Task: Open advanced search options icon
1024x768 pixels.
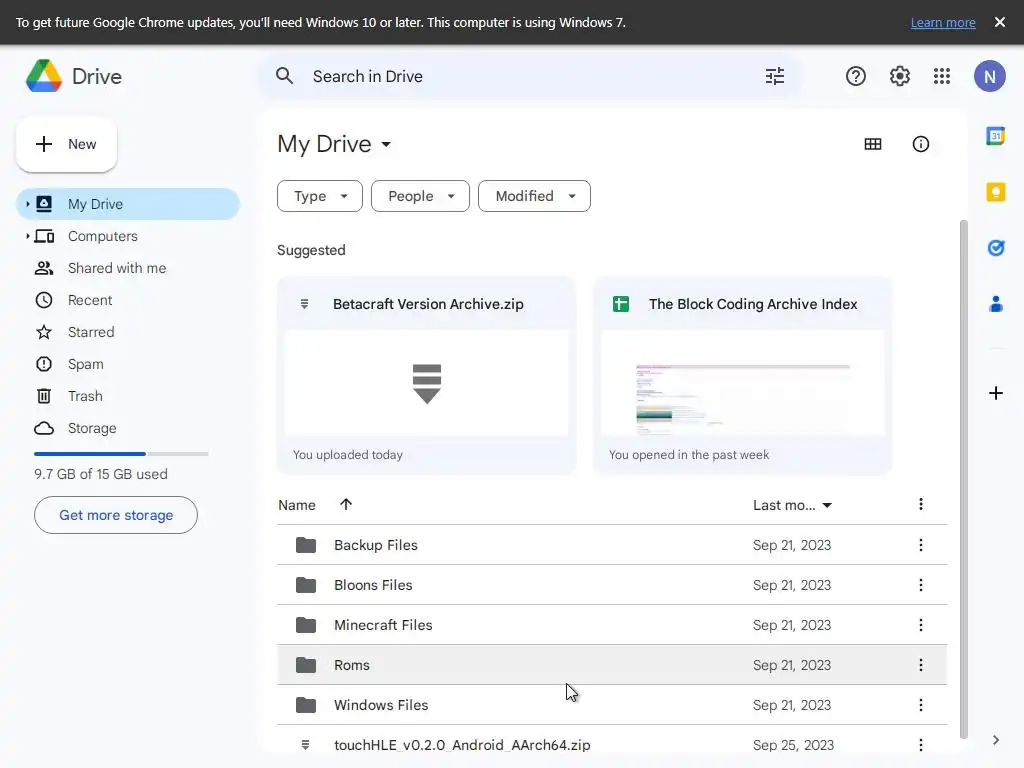Action: click(x=775, y=76)
